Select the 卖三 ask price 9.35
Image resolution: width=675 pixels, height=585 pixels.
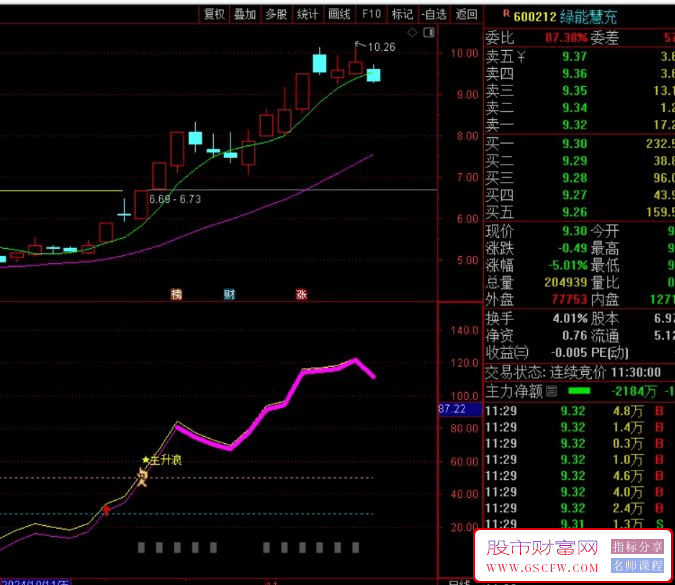(x=575, y=91)
